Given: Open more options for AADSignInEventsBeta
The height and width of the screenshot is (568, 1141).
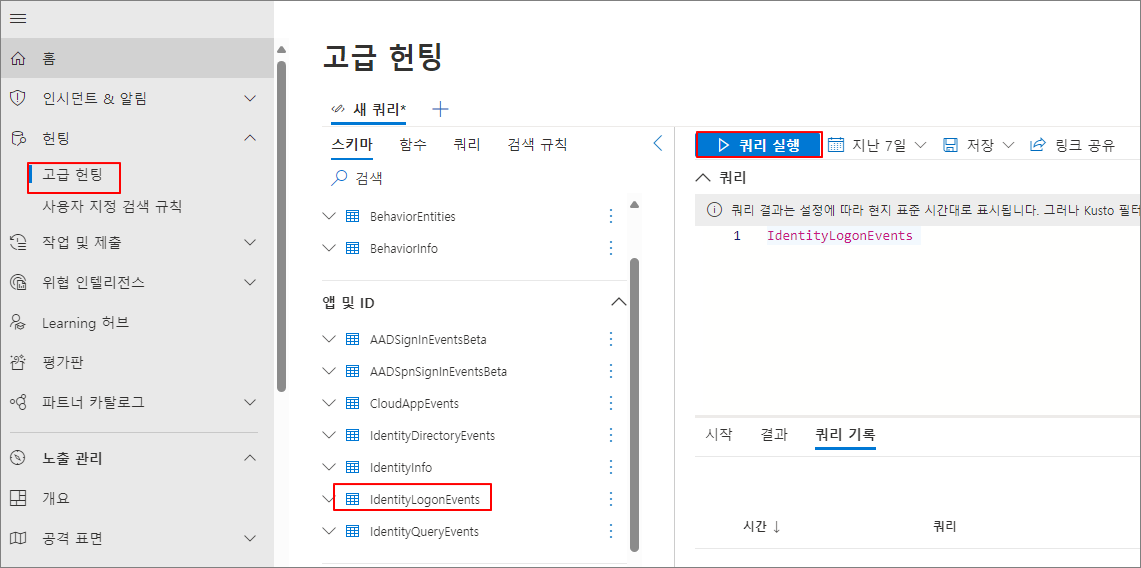Looking at the screenshot, I should [x=611, y=339].
